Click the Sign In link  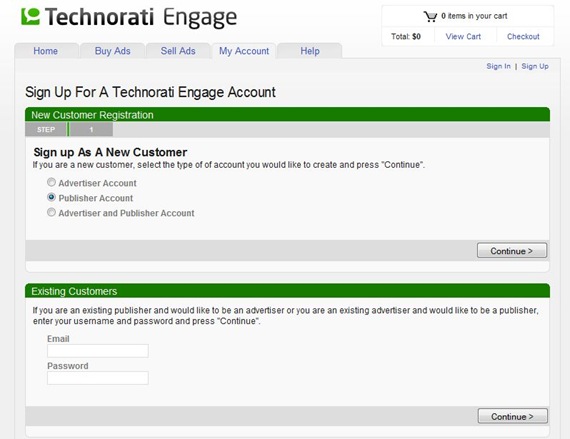coord(498,66)
